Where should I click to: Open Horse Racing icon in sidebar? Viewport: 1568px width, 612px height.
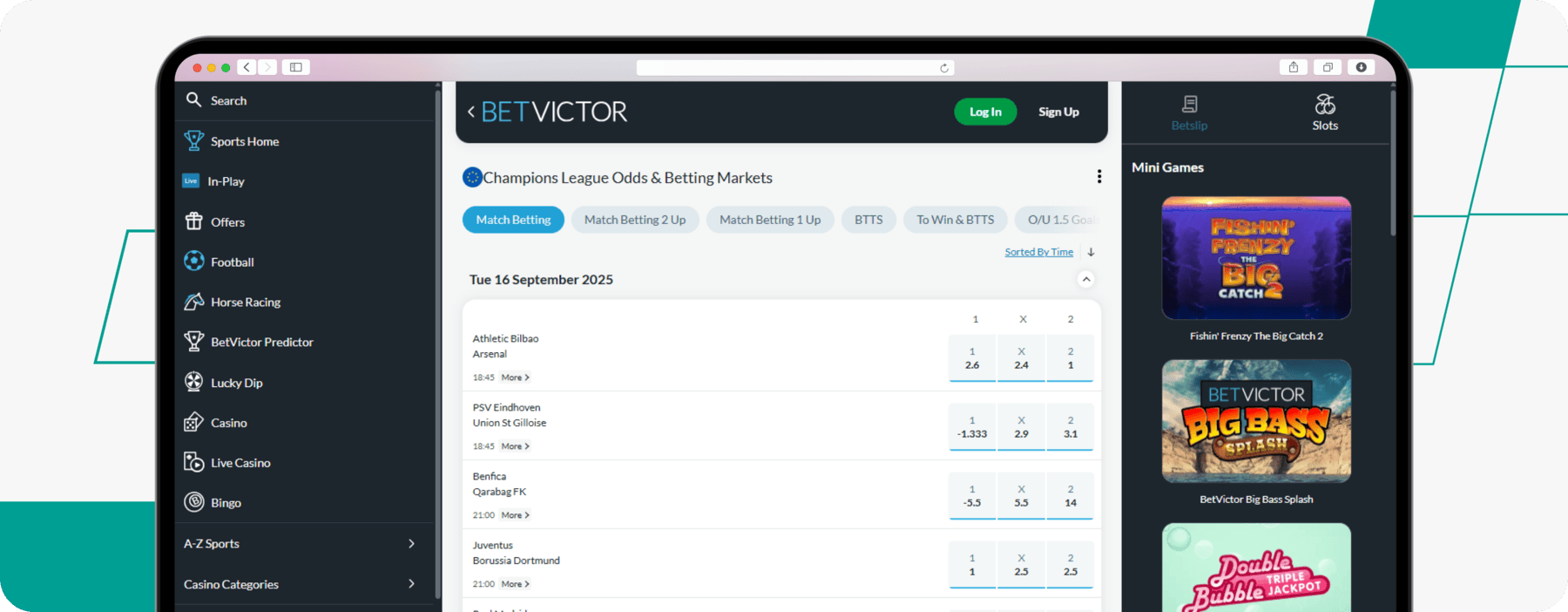pyautogui.click(x=193, y=302)
